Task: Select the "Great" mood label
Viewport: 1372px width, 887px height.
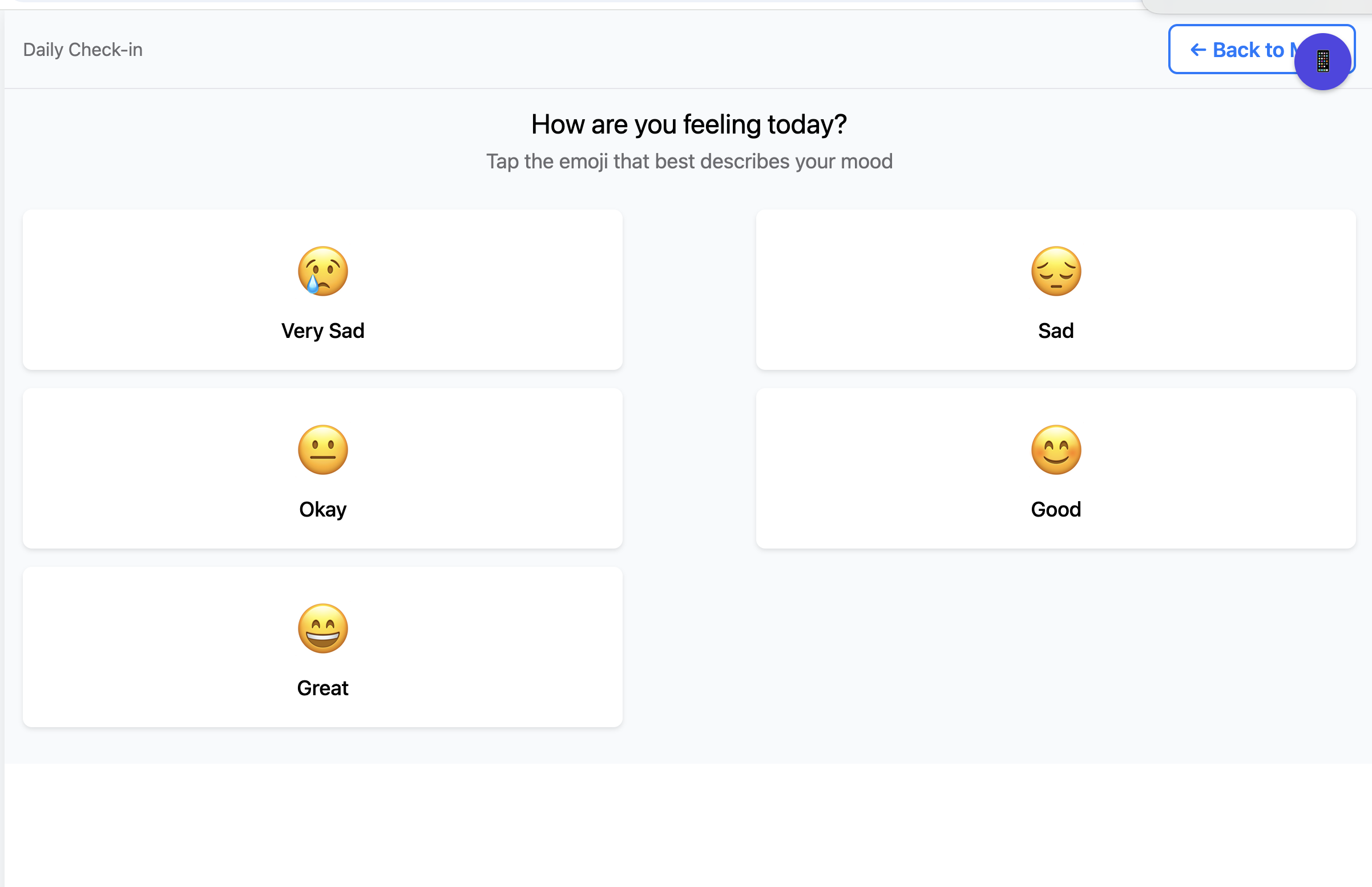Action: pyautogui.click(x=323, y=688)
